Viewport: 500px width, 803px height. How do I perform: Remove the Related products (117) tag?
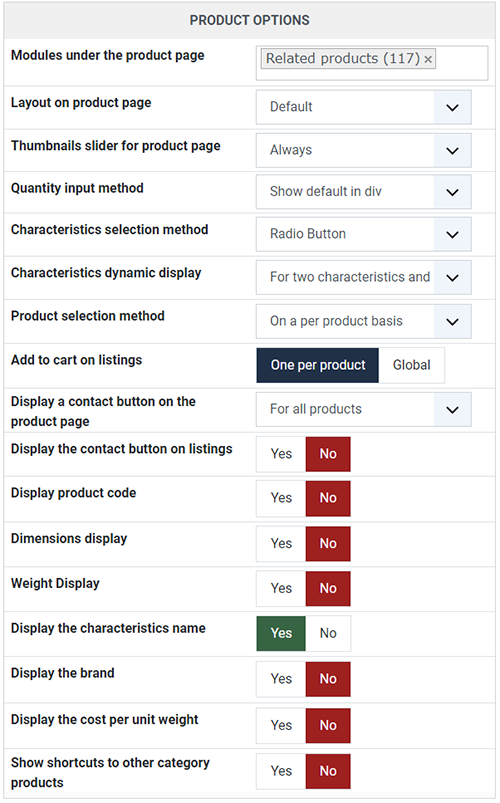428,59
